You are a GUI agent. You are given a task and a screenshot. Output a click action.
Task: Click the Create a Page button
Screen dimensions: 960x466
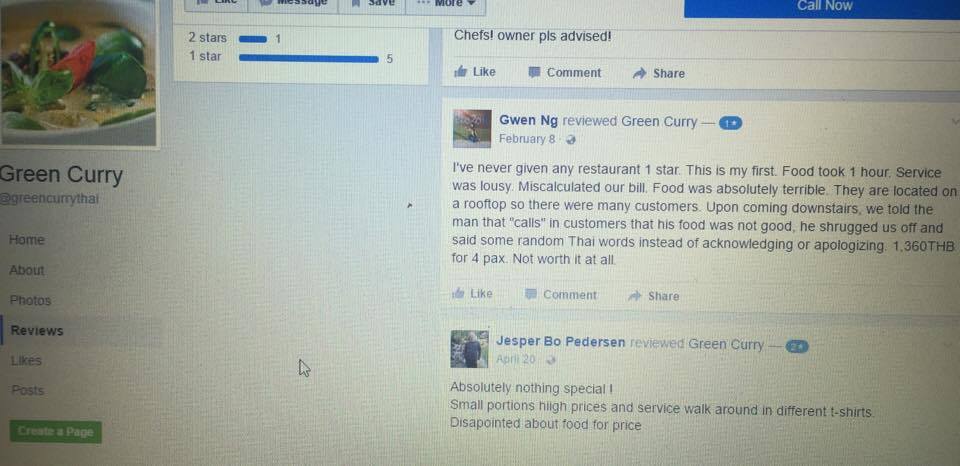[x=56, y=432]
